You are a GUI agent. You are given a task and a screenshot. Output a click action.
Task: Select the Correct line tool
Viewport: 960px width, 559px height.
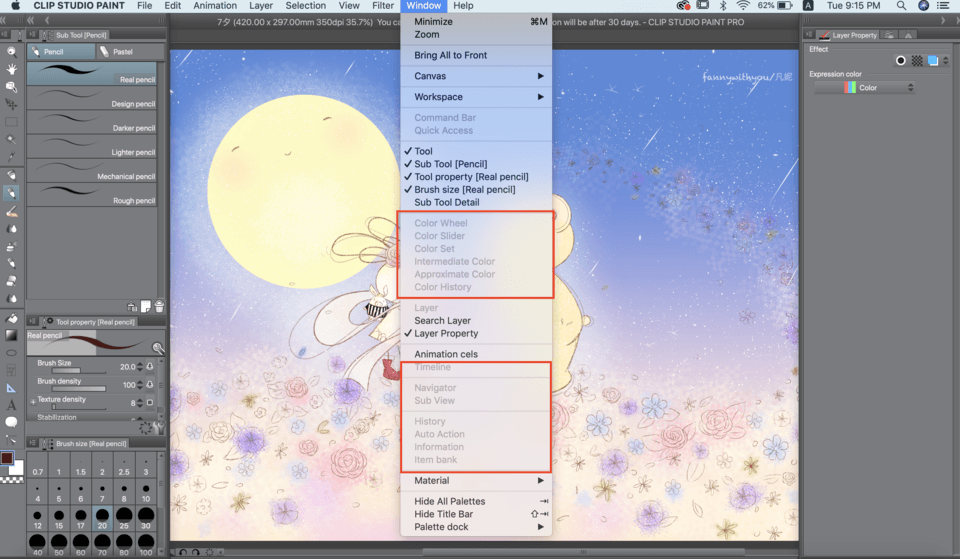[11, 440]
